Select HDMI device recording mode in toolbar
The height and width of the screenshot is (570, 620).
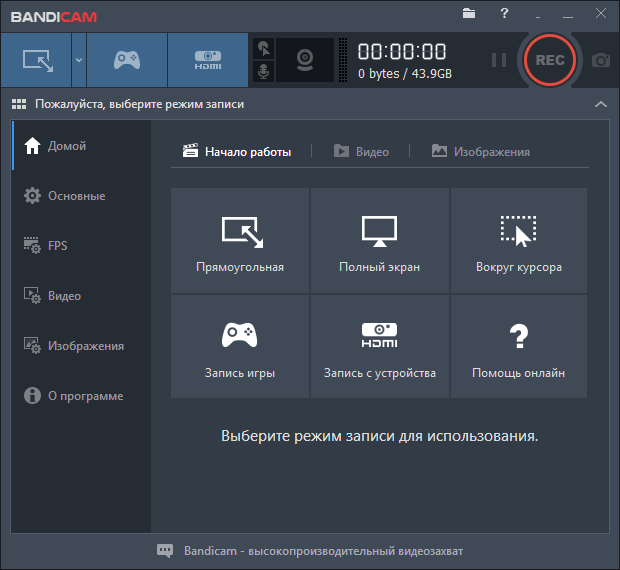click(207, 60)
